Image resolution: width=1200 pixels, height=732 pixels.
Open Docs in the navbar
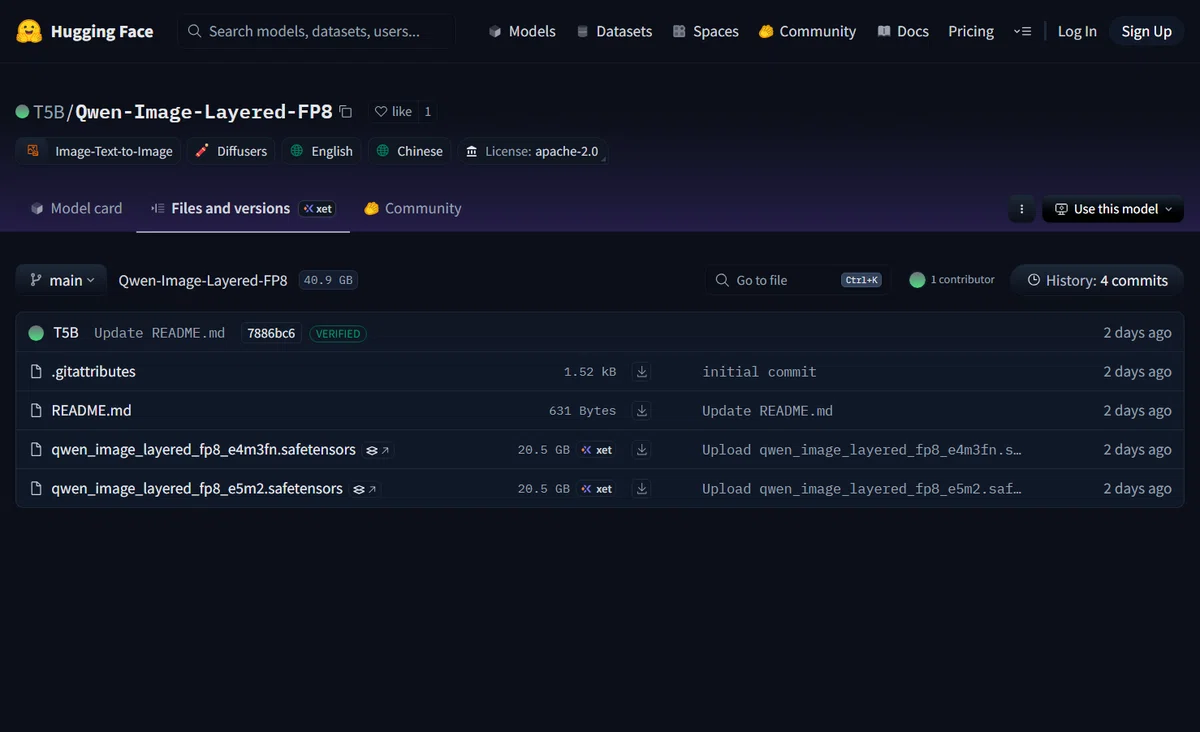903,31
